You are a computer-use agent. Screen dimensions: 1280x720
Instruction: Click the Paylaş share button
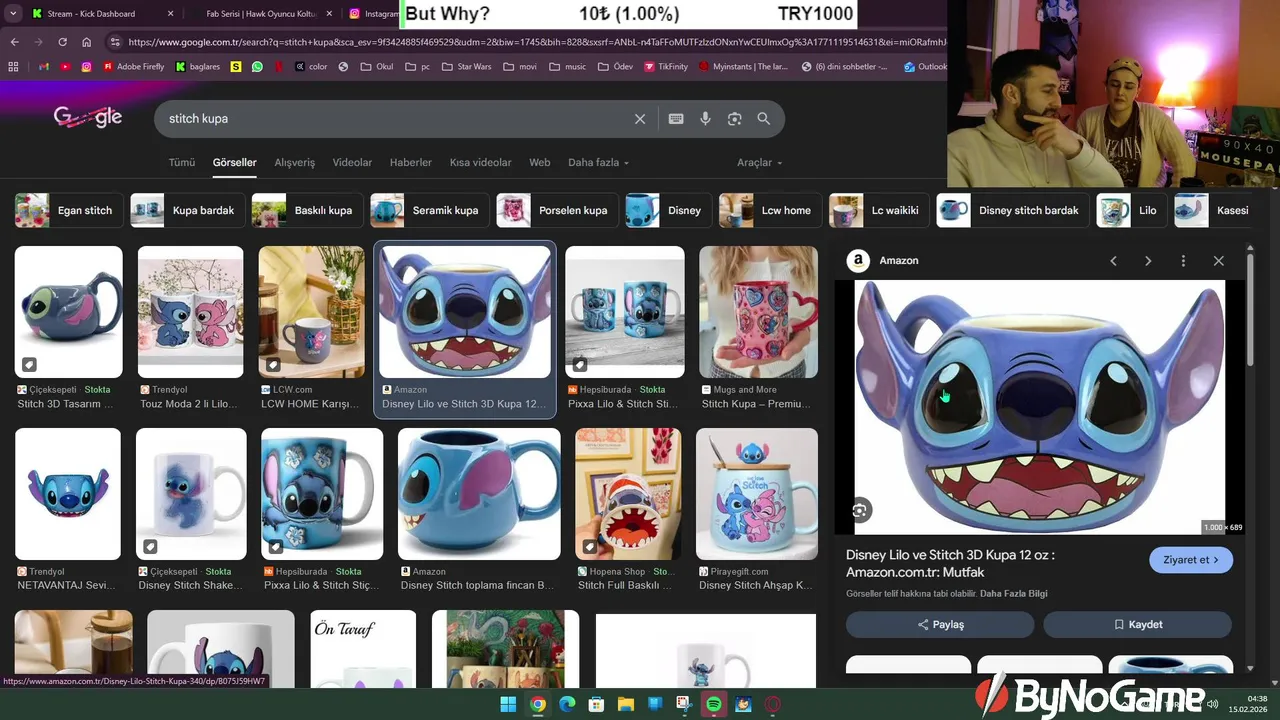point(940,625)
